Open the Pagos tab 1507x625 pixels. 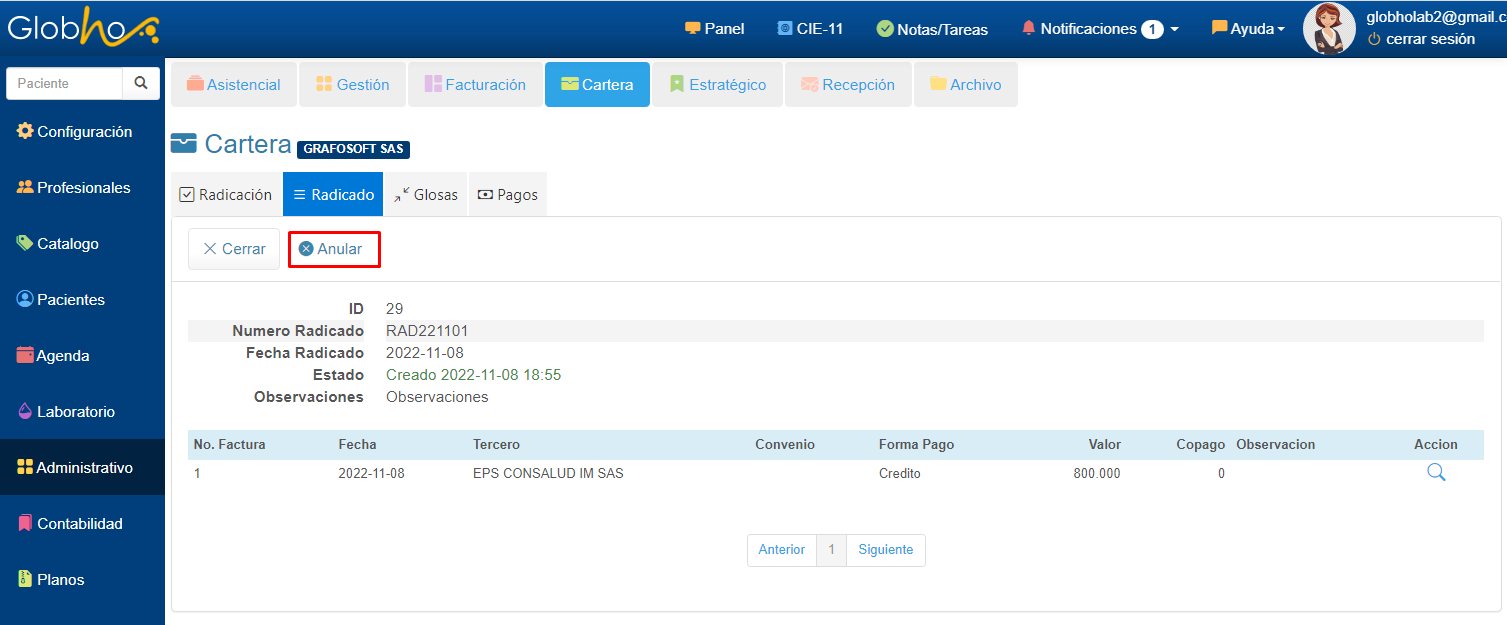point(507,195)
